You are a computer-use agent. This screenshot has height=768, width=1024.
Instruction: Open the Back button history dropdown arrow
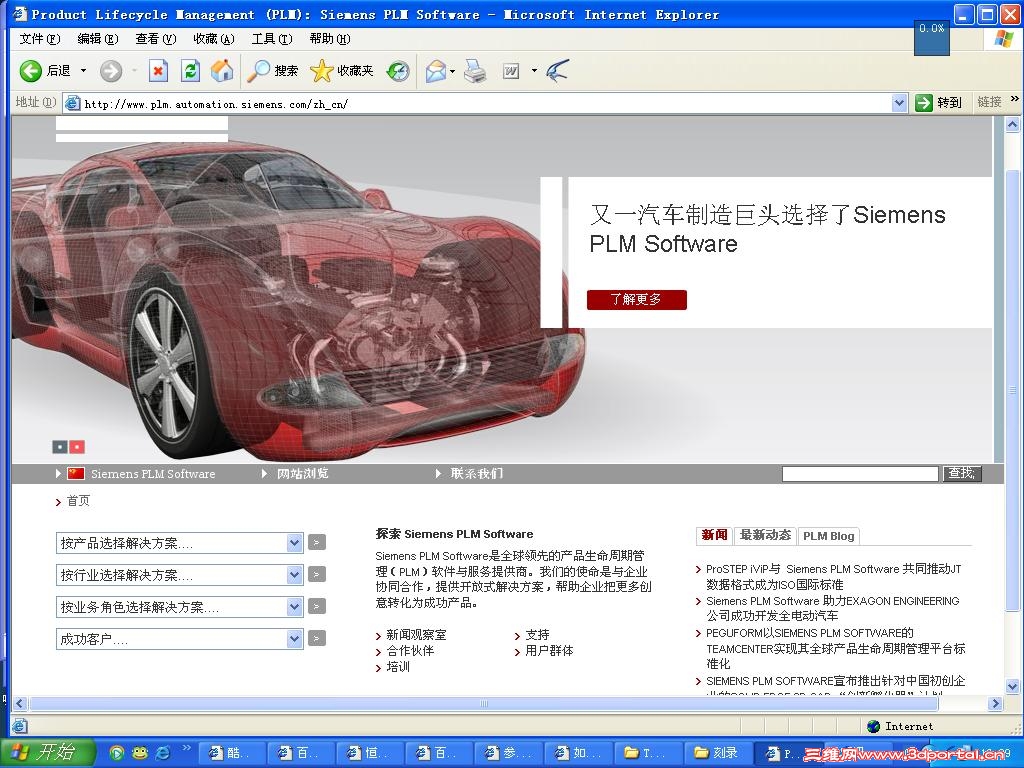pyautogui.click(x=83, y=71)
